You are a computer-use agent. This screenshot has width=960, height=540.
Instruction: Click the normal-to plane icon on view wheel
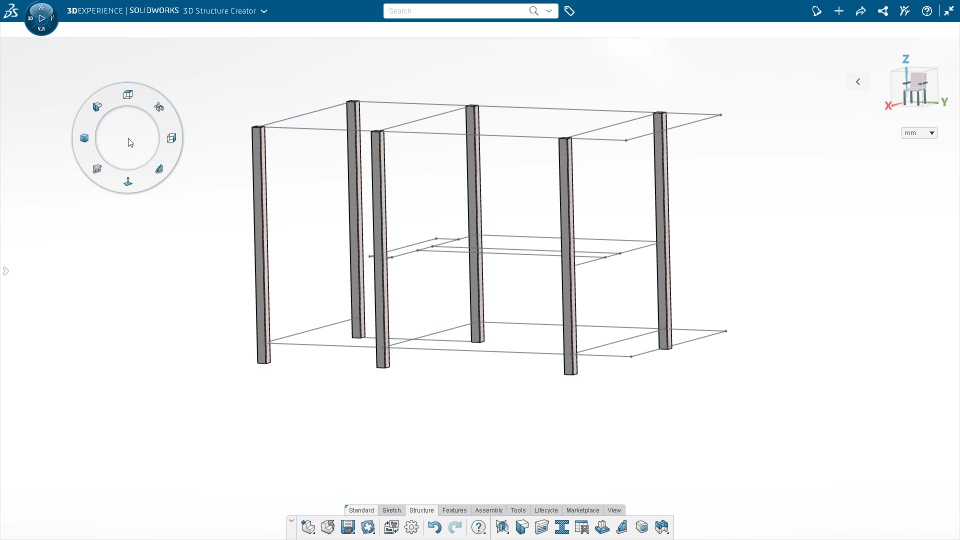click(128, 181)
